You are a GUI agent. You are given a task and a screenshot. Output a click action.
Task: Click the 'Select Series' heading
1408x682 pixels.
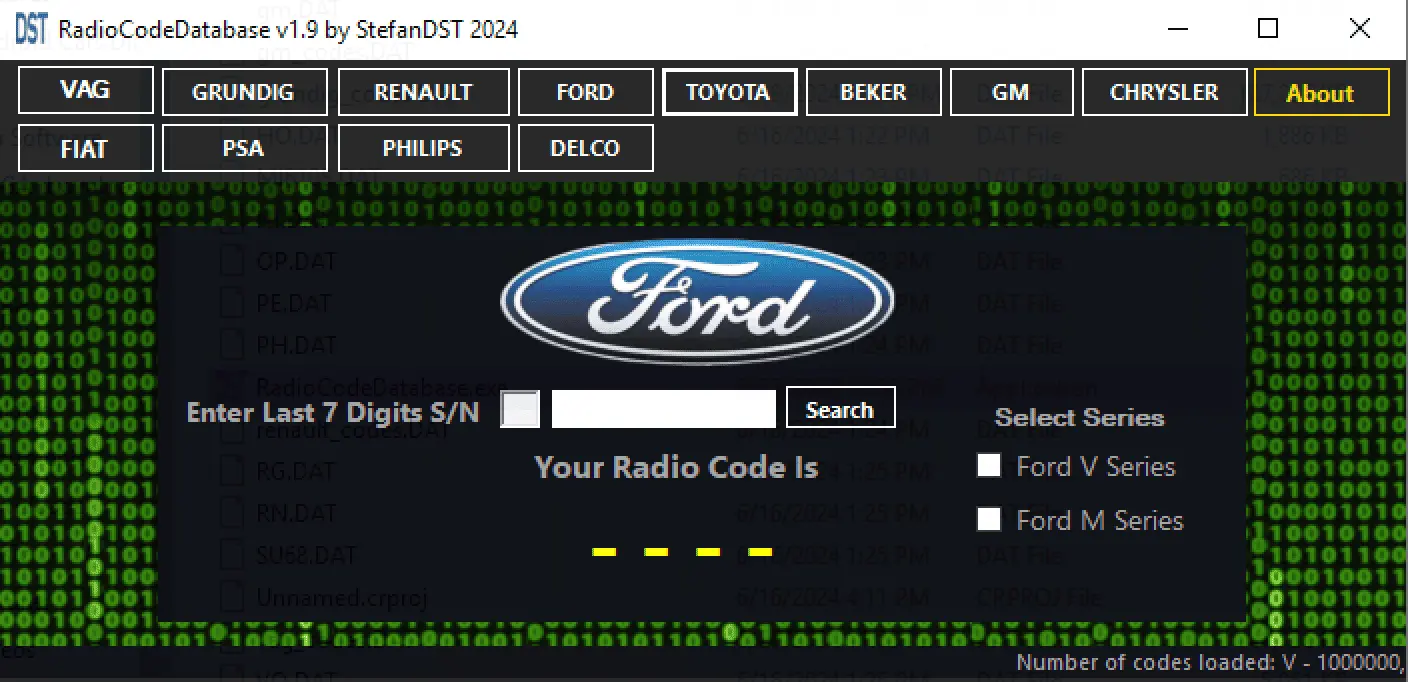[x=1080, y=417]
